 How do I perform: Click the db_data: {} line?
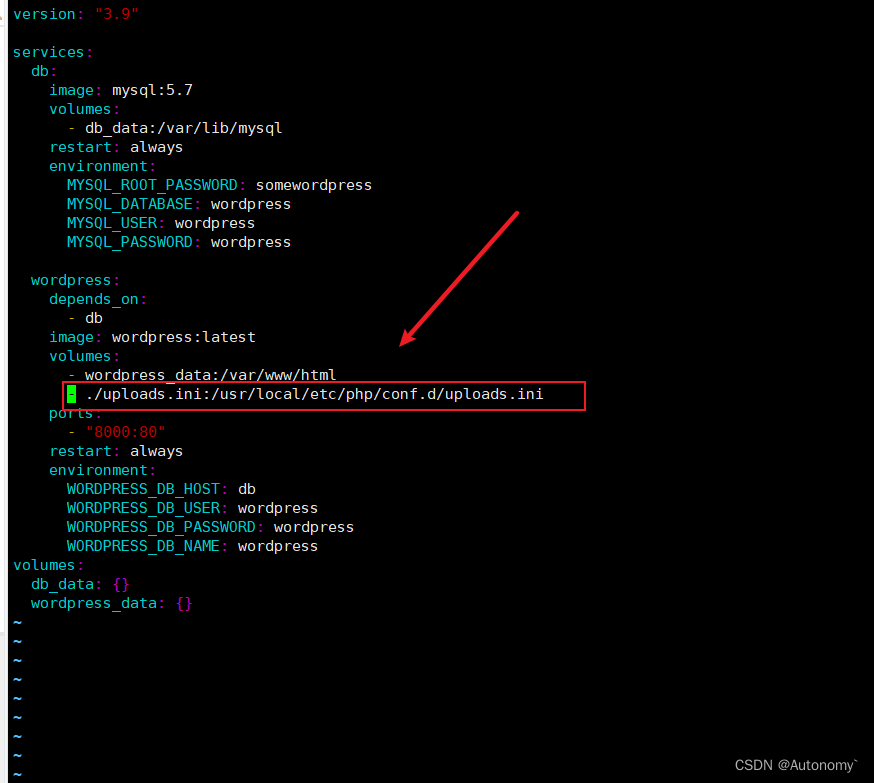pyautogui.click(x=80, y=584)
